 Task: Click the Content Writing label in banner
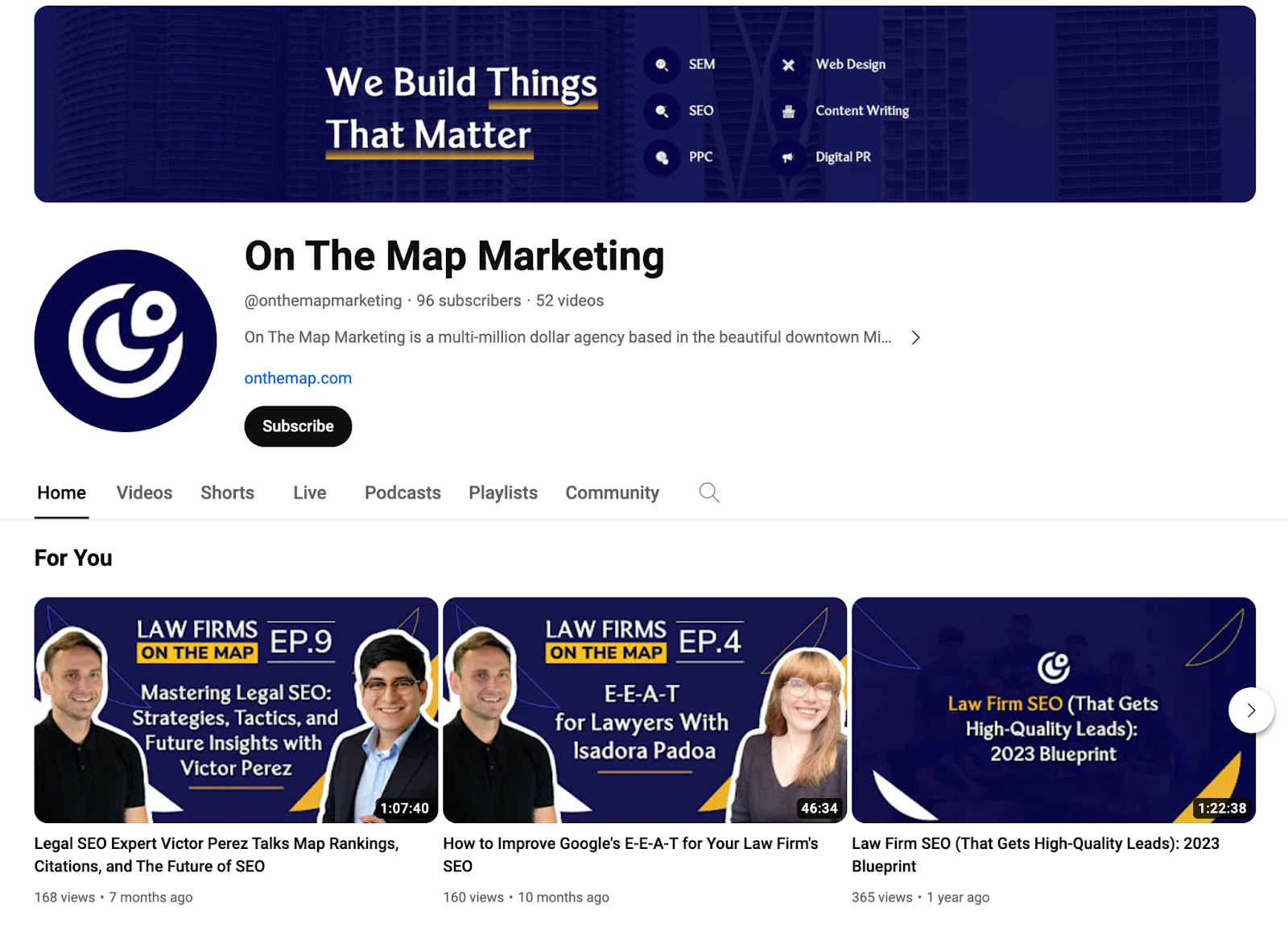pyautogui.click(x=862, y=110)
